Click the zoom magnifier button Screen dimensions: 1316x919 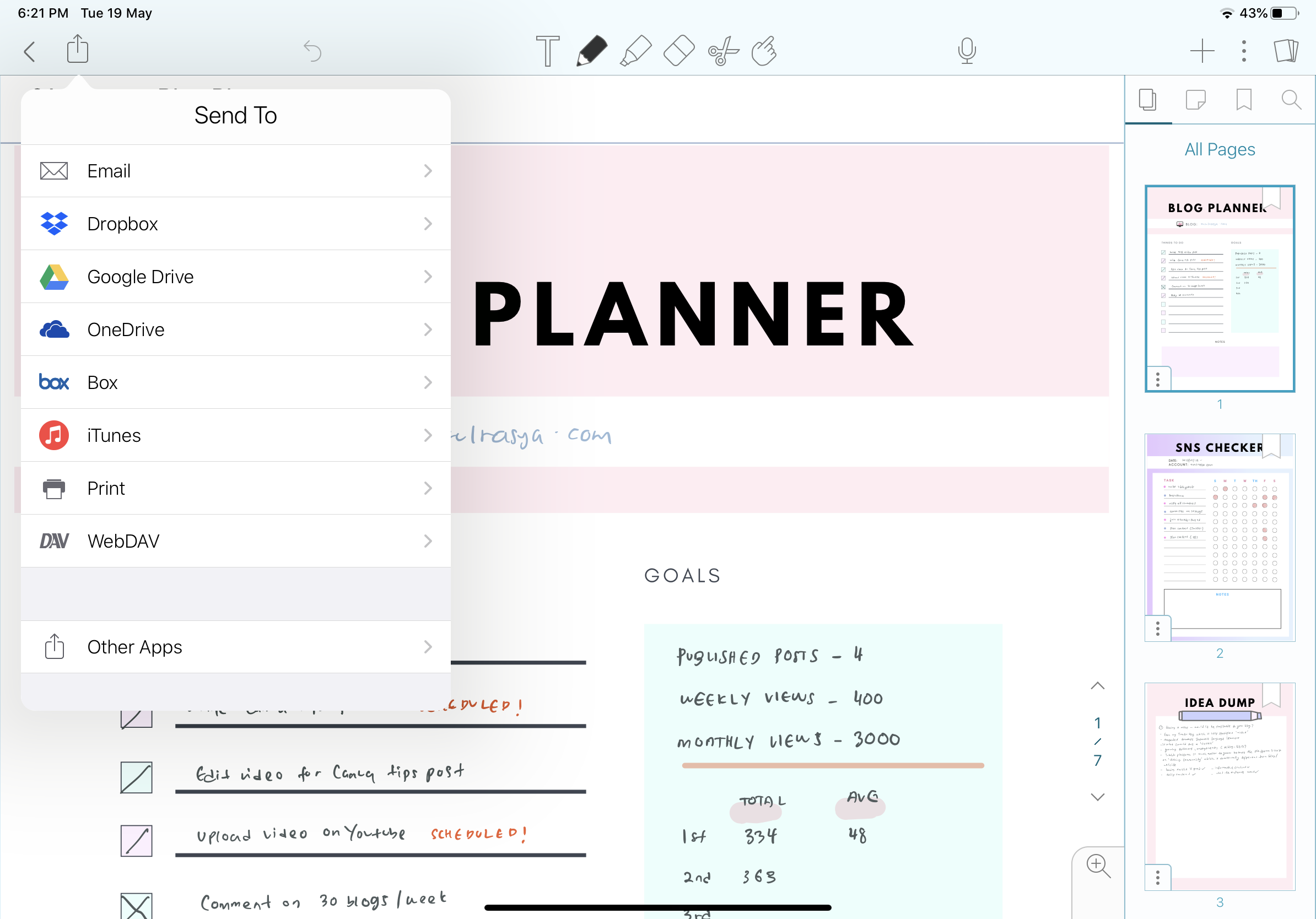click(1098, 865)
